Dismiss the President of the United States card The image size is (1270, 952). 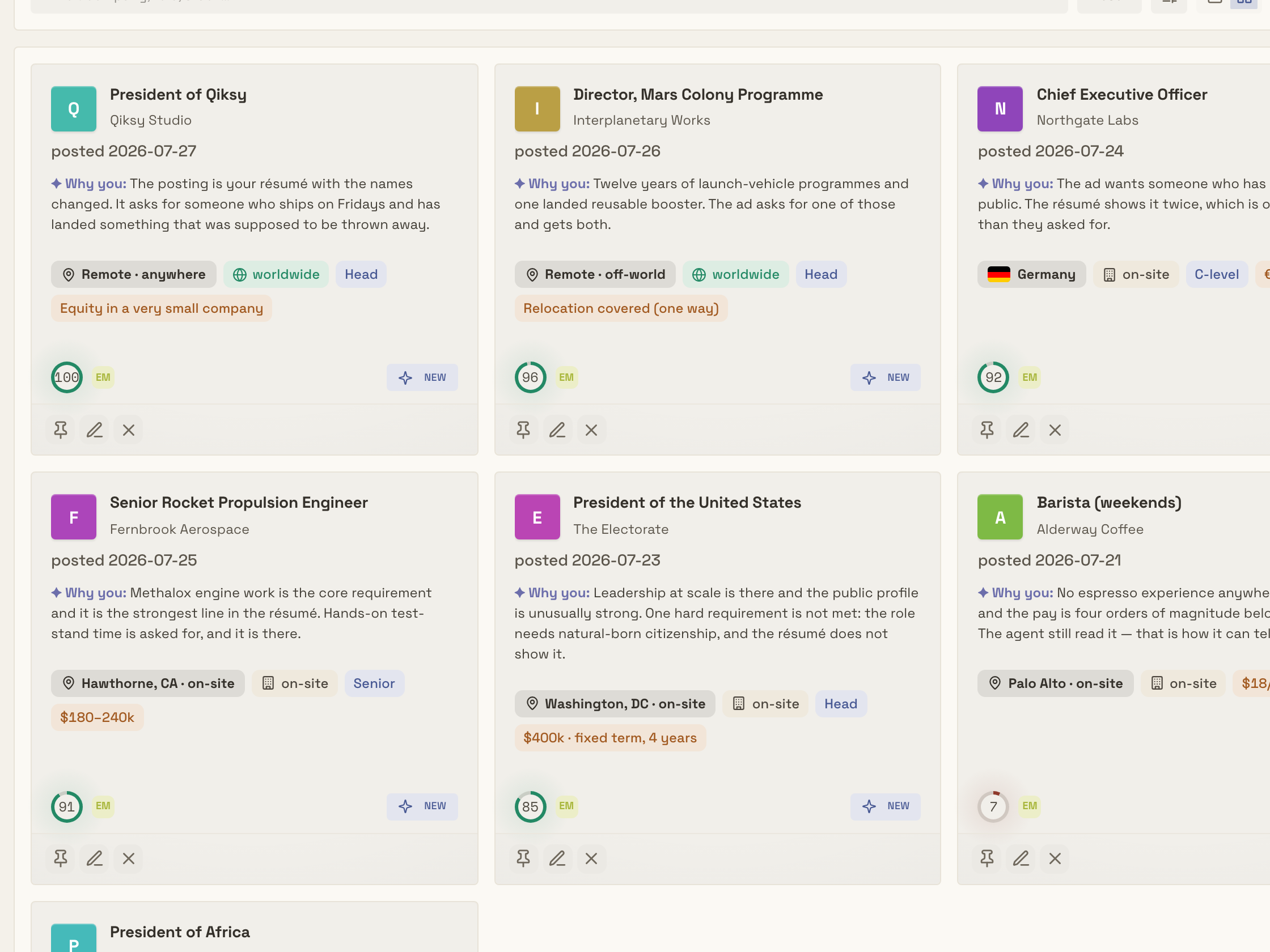591,858
